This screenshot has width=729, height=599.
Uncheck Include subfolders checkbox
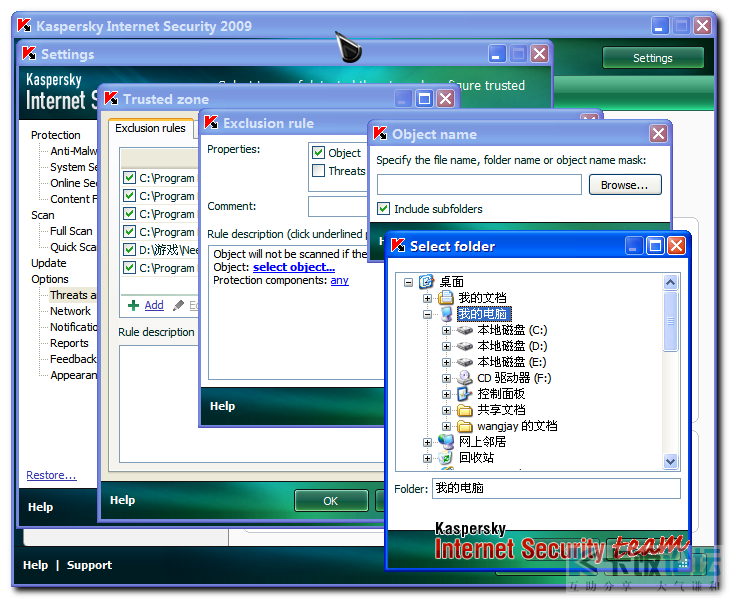coord(384,208)
